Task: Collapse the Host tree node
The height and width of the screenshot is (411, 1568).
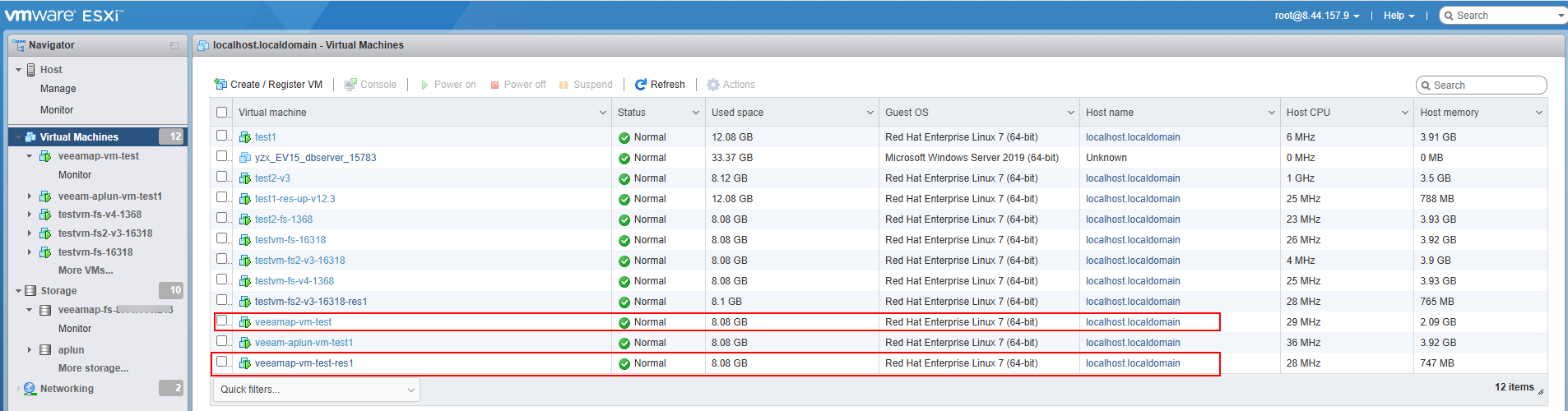Action: (18, 70)
